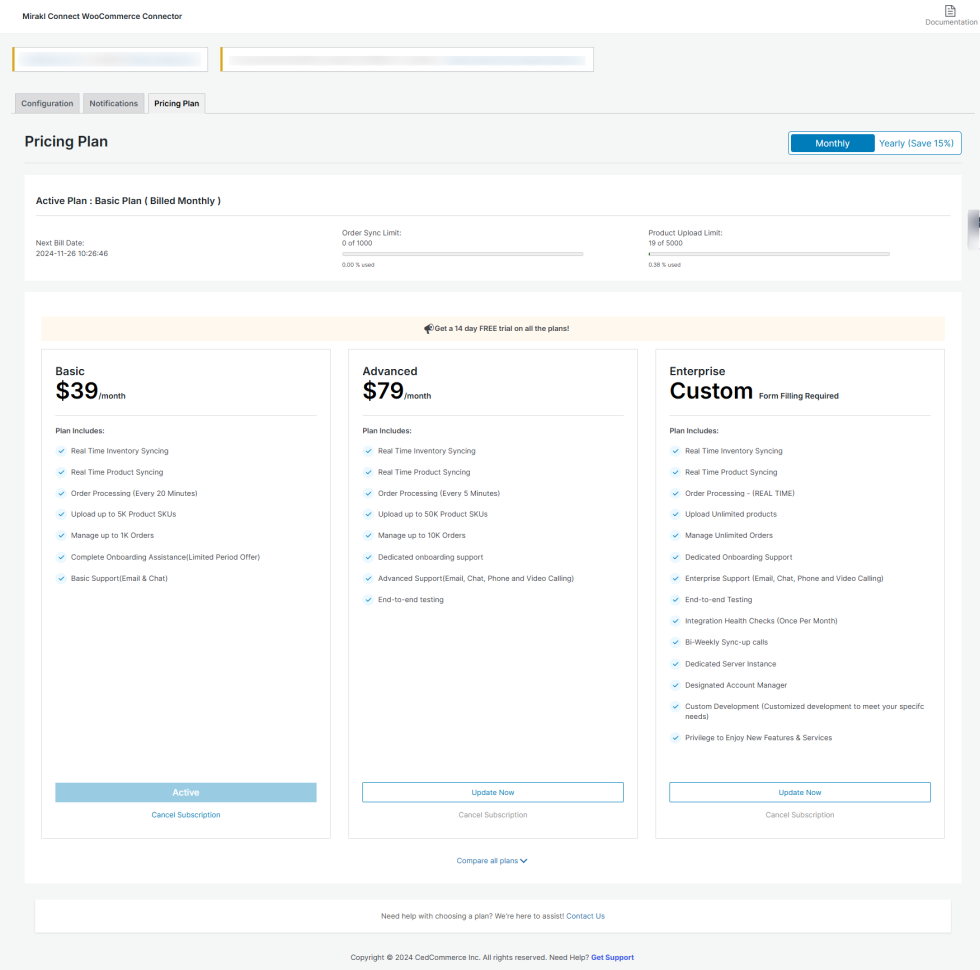This screenshot has width=980, height=970.
Task: Click checkmark beside Manage Unlimited Orders
Action: [x=675, y=535]
